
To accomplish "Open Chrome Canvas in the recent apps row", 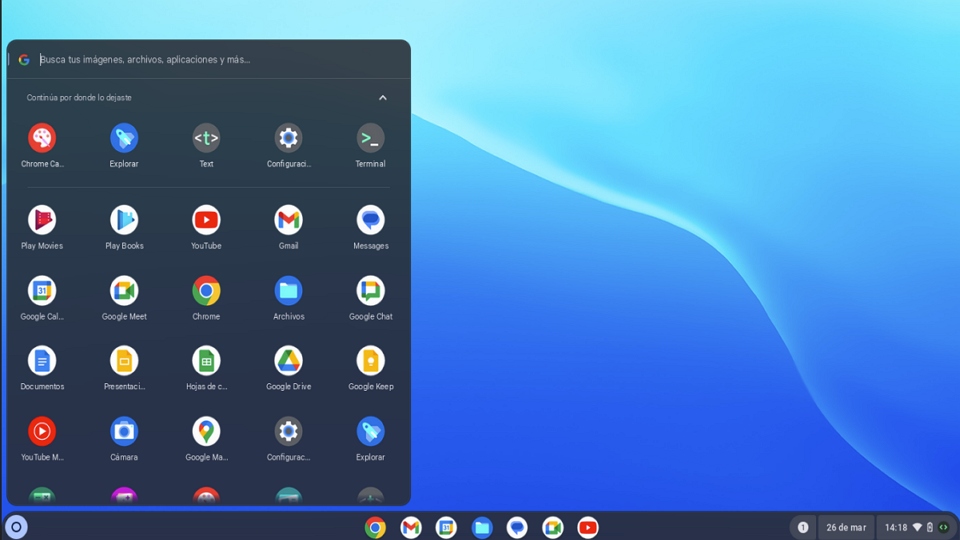I will point(42,138).
